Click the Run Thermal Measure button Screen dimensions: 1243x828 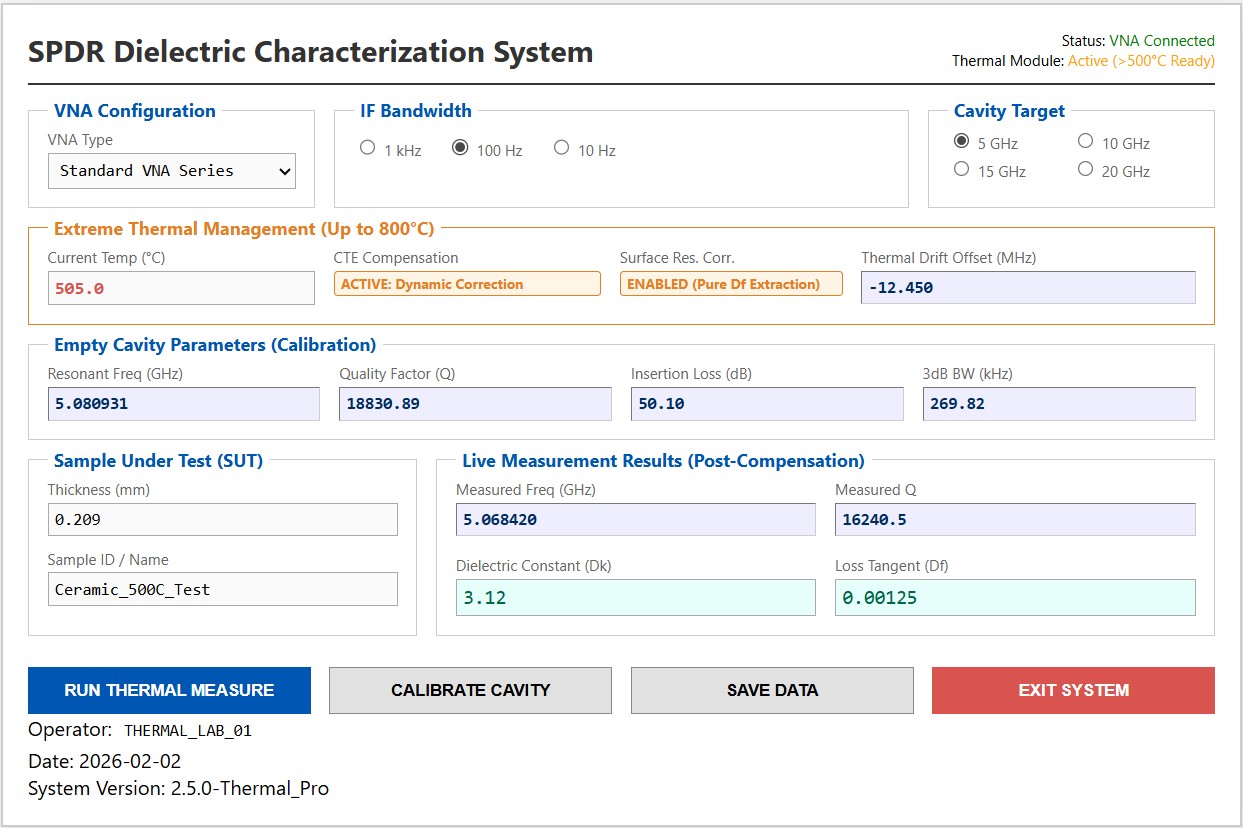169,690
